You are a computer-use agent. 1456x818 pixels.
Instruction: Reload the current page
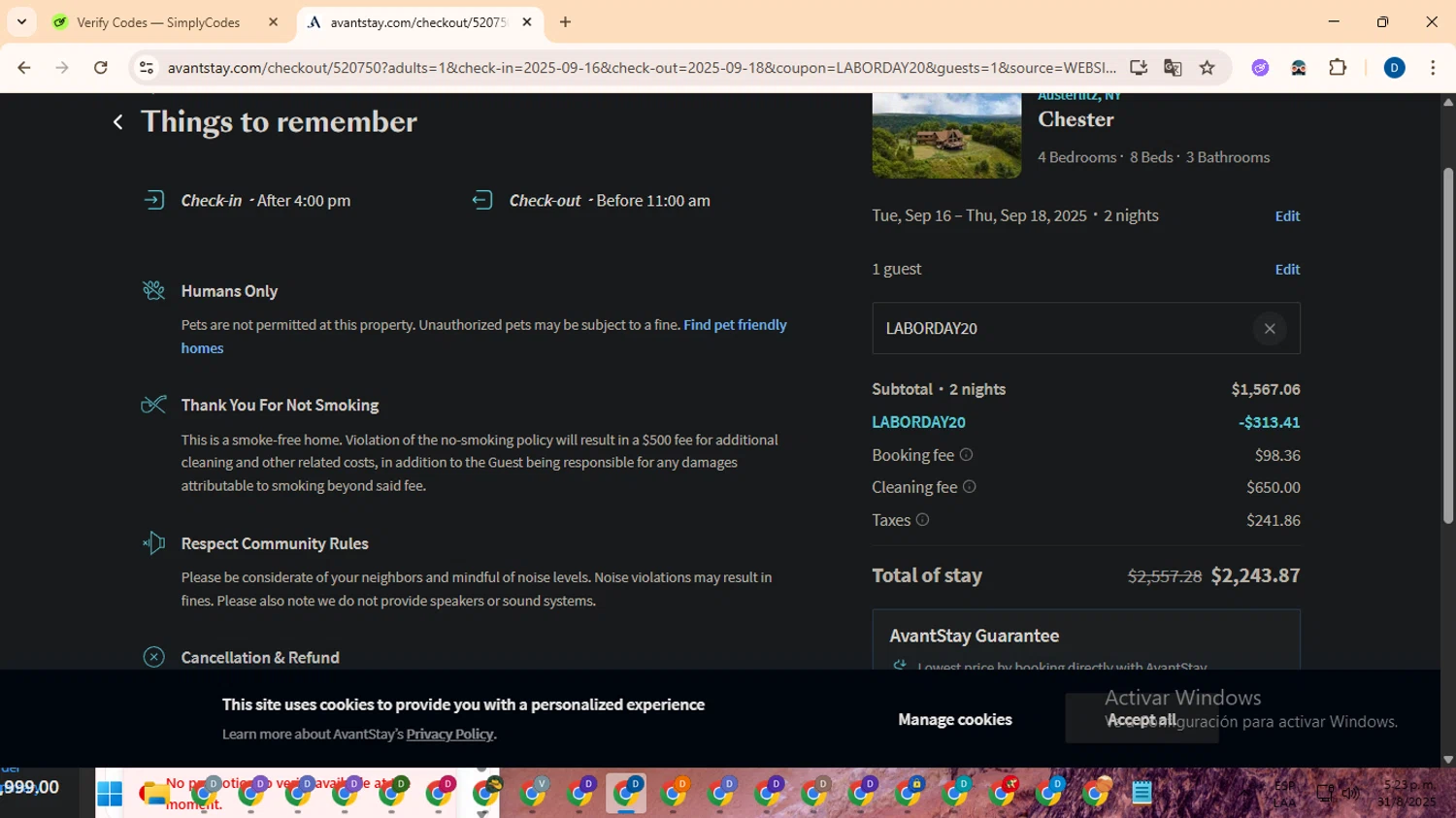(x=101, y=68)
